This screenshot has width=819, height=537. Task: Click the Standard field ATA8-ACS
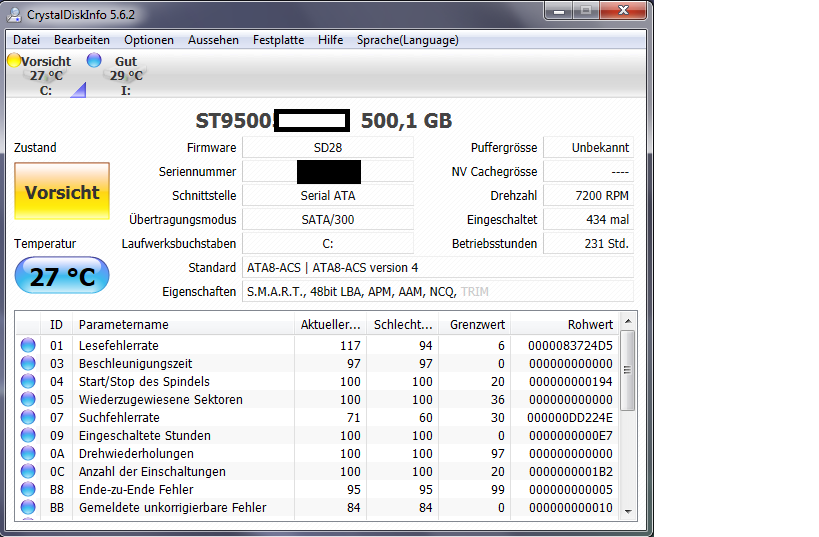[438, 267]
